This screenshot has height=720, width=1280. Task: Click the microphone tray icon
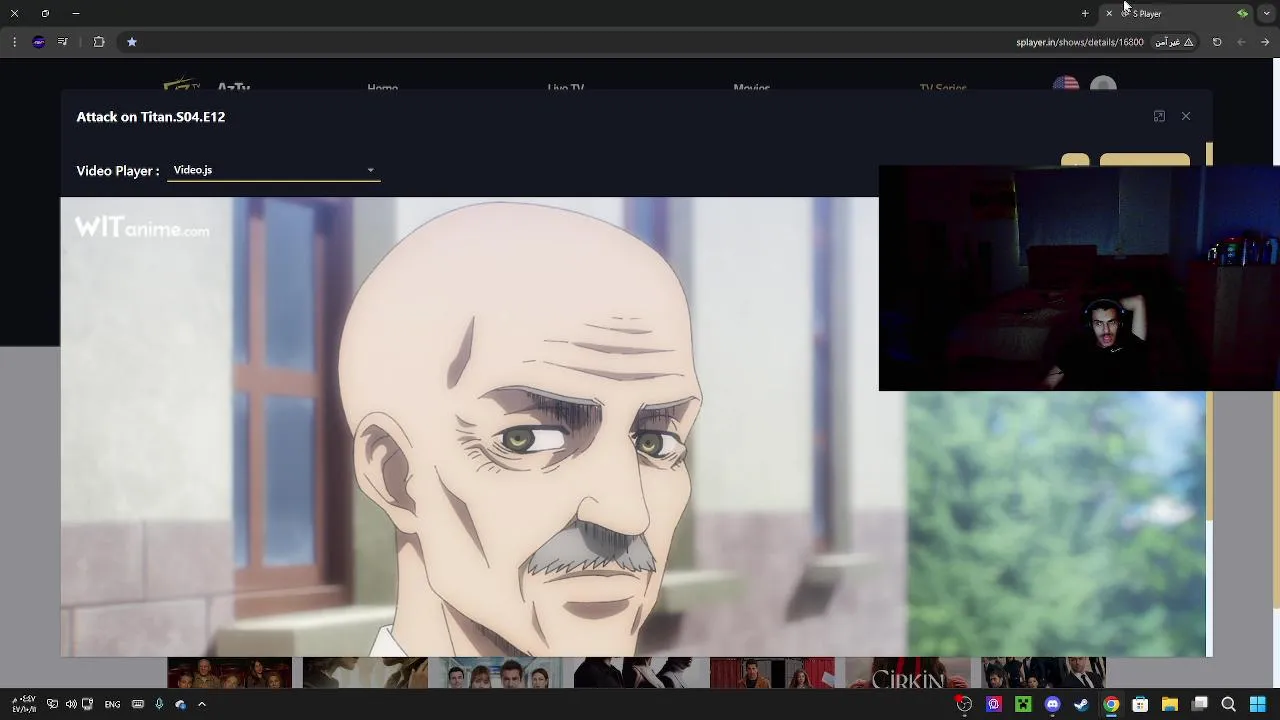(x=159, y=704)
